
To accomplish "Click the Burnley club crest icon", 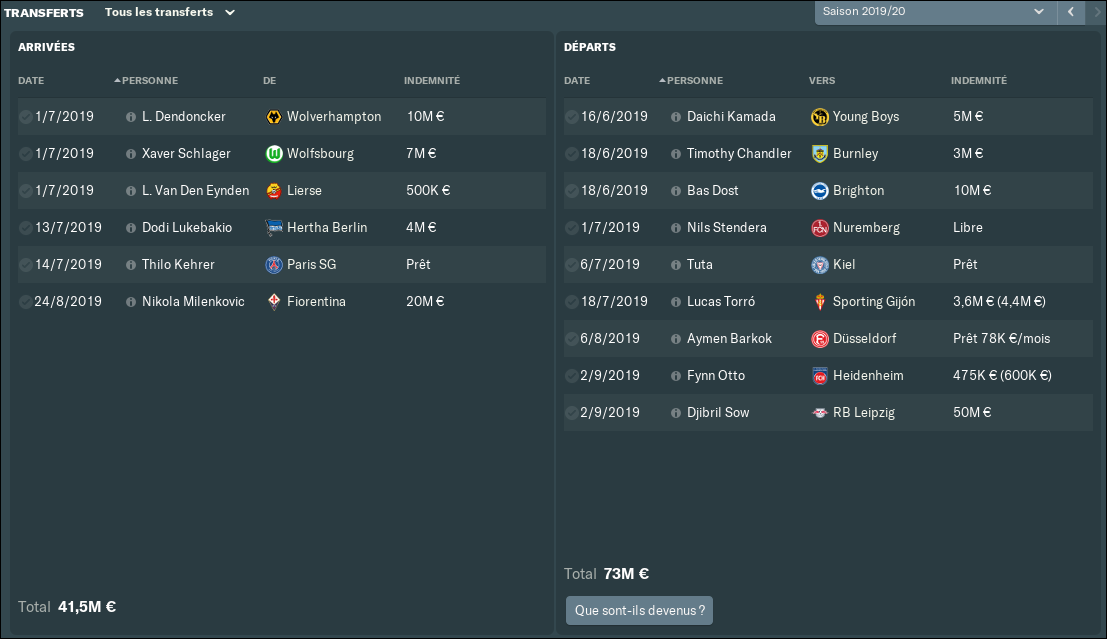I will [820, 153].
